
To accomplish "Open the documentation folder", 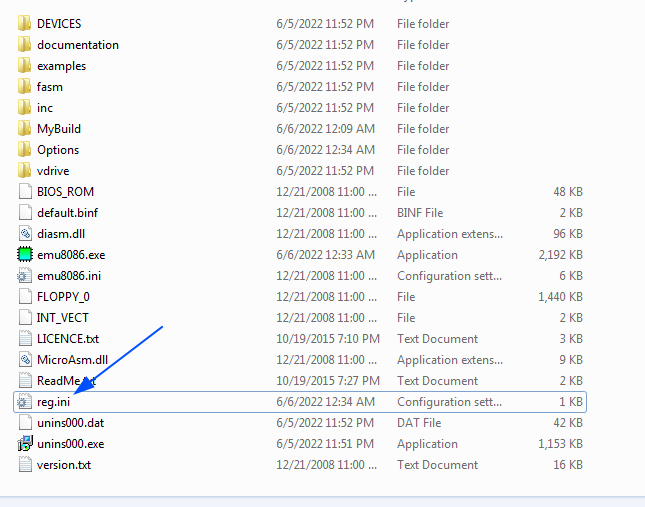I will pyautogui.click(x=77, y=45).
